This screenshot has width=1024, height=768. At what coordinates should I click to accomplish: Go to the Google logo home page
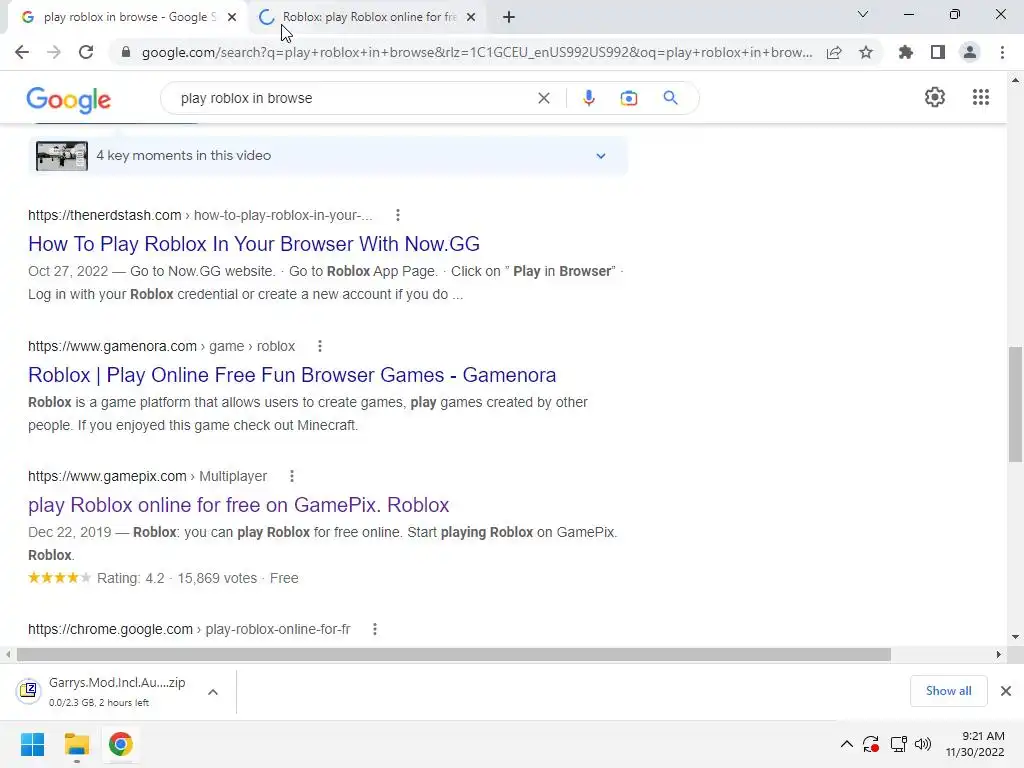click(x=69, y=99)
